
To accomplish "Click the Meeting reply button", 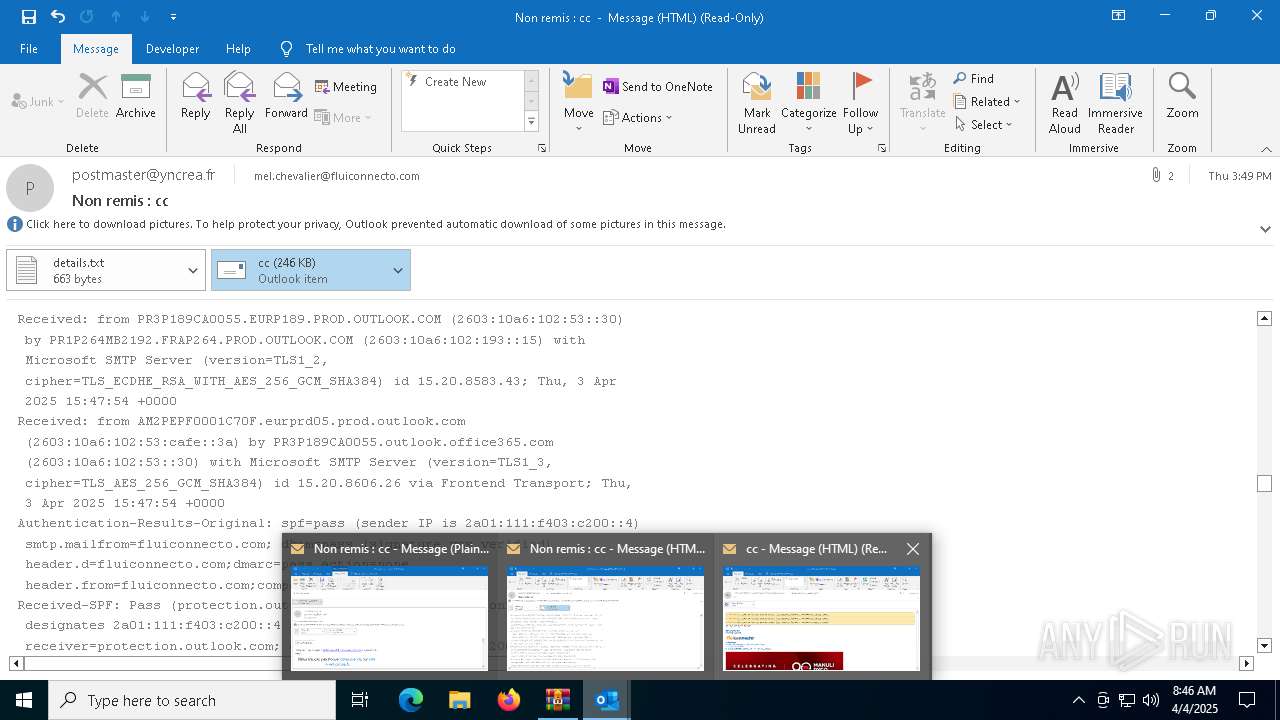I will coord(346,87).
